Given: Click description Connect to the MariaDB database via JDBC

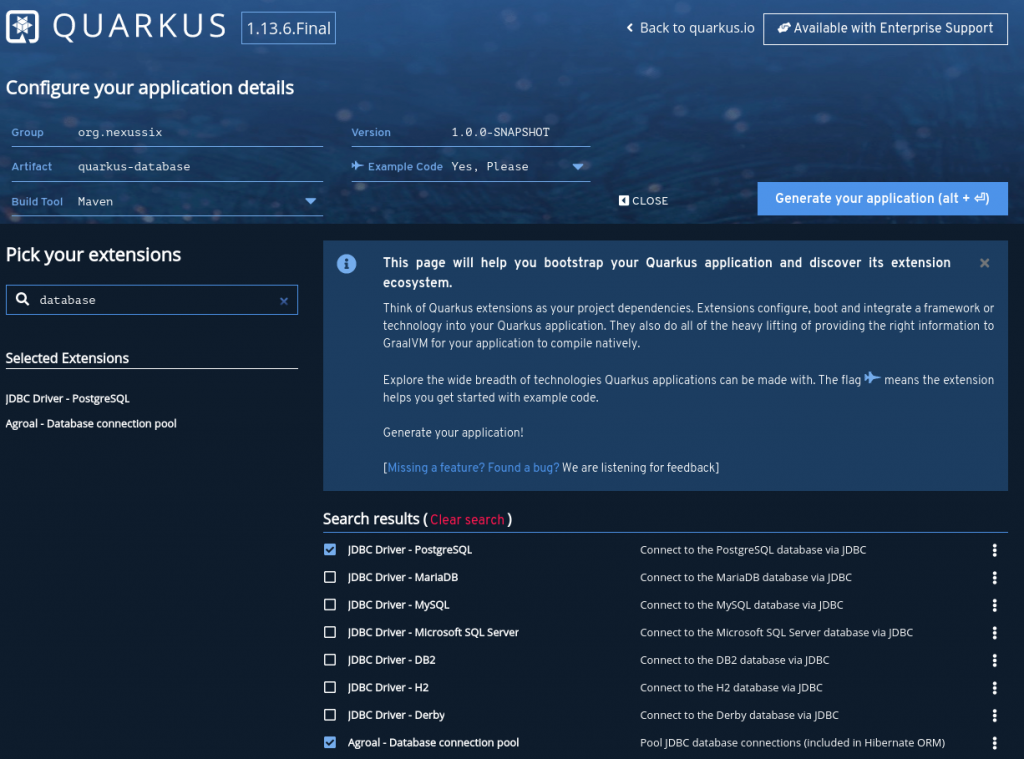Looking at the screenshot, I should (x=745, y=577).
